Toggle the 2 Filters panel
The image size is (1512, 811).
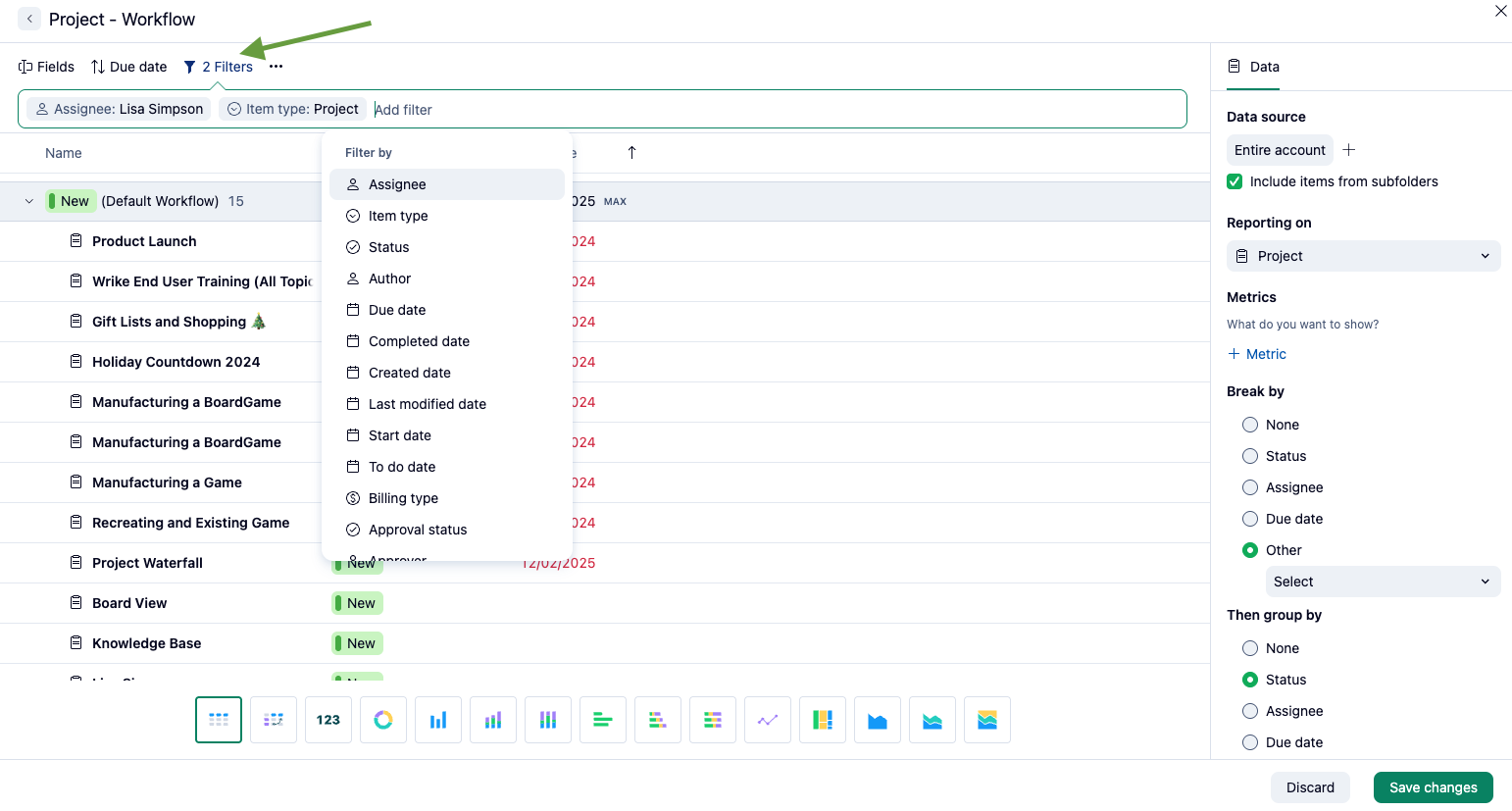pos(218,67)
